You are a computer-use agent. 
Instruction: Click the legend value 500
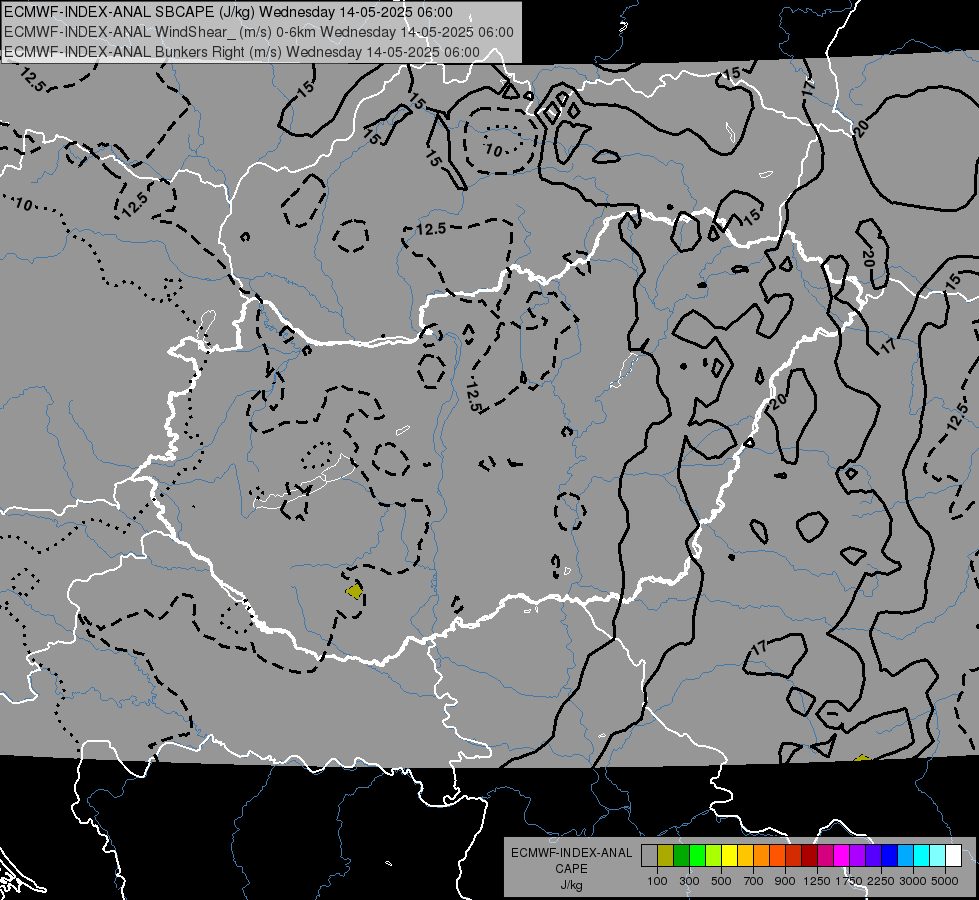721,881
